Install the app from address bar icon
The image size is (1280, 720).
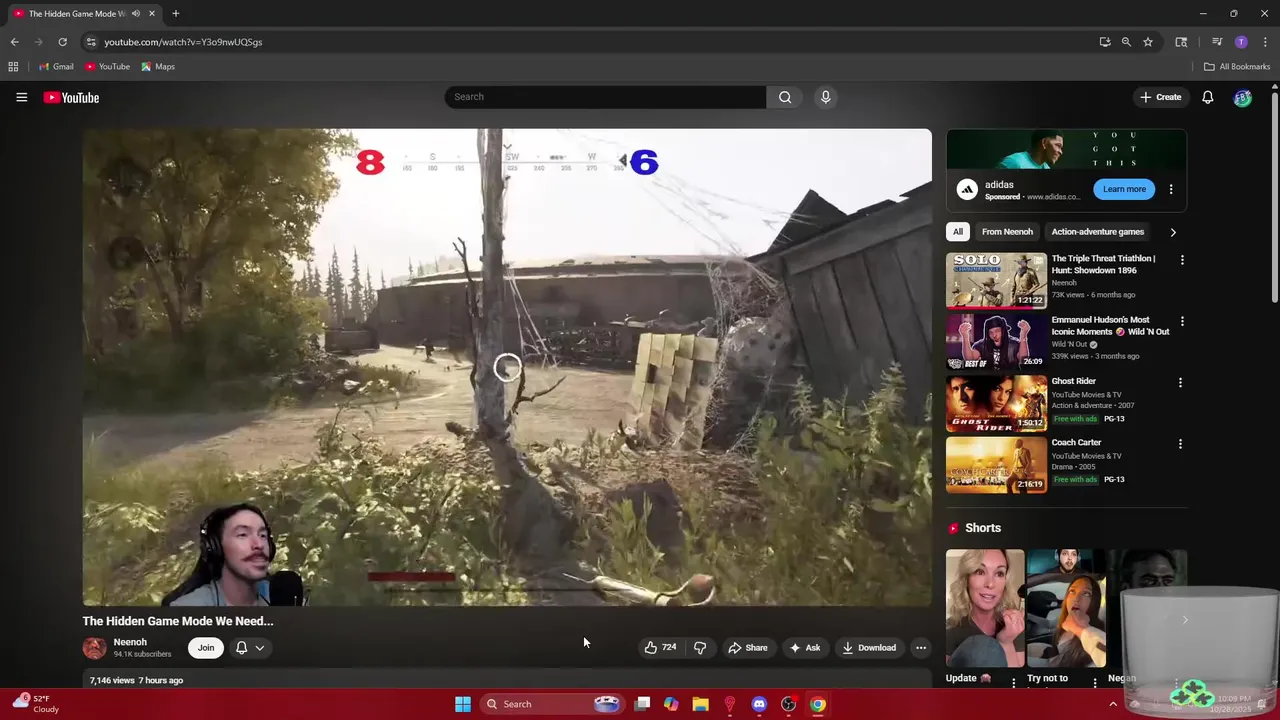[x=1105, y=42]
